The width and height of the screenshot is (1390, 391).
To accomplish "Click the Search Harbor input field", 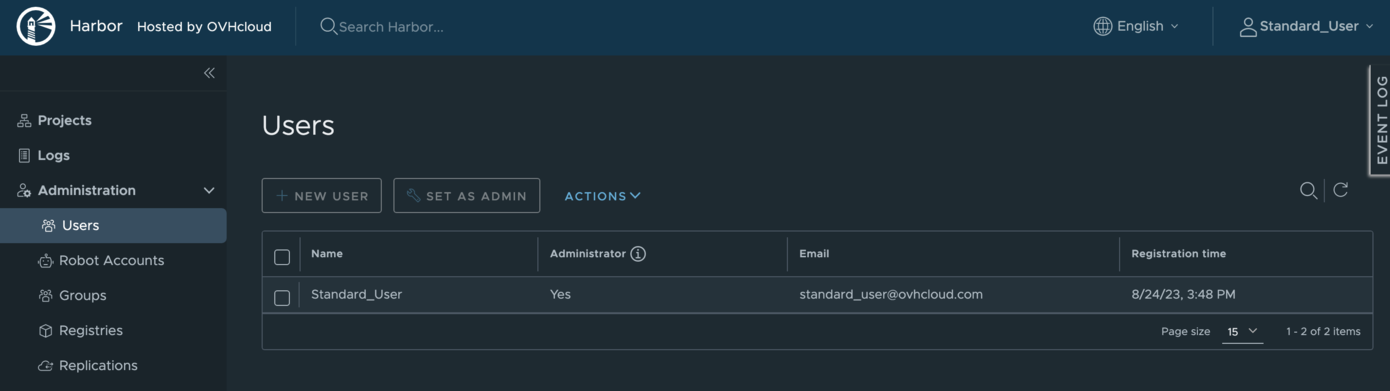I will coord(391,27).
